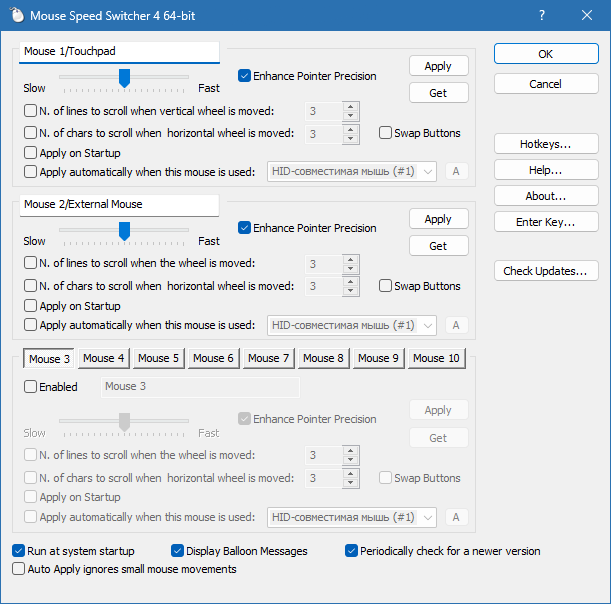This screenshot has height=604, width=611.
Task: Check Auto Apply ignores small mouse movements
Action: click(18, 569)
